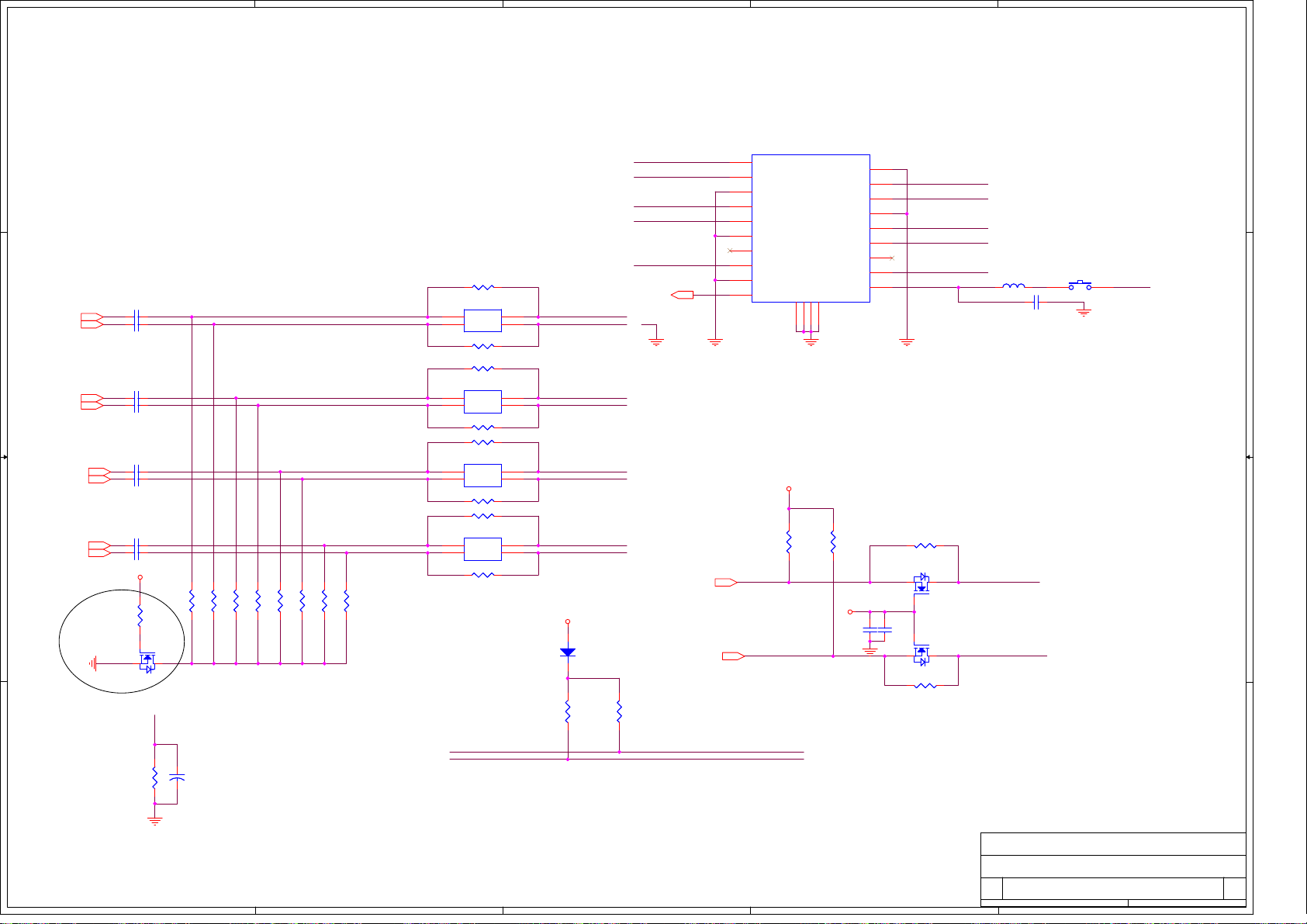Image resolution: width=1307 pixels, height=924 pixels.
Task: Select the ground symbol under the bottom-left RC pair
Action: tap(155, 819)
